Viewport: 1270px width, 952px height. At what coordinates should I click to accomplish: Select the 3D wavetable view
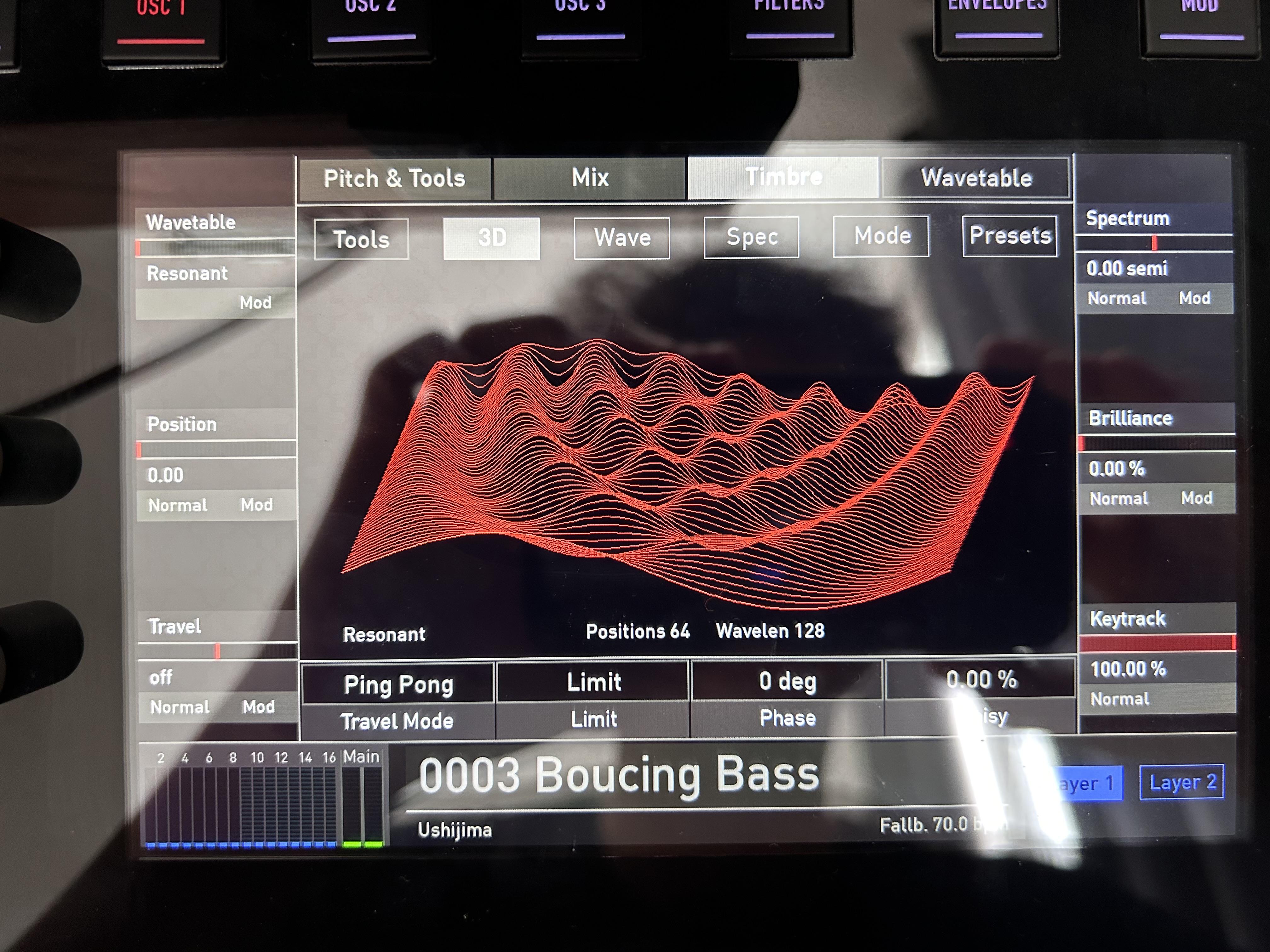[491, 238]
